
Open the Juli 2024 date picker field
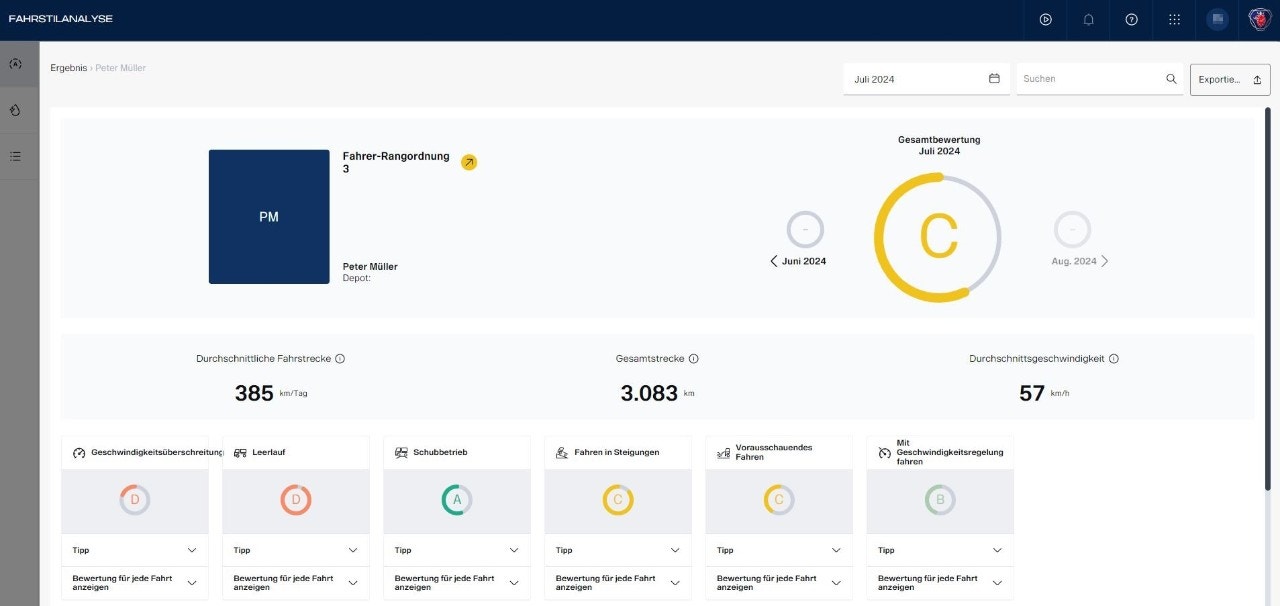pos(926,79)
